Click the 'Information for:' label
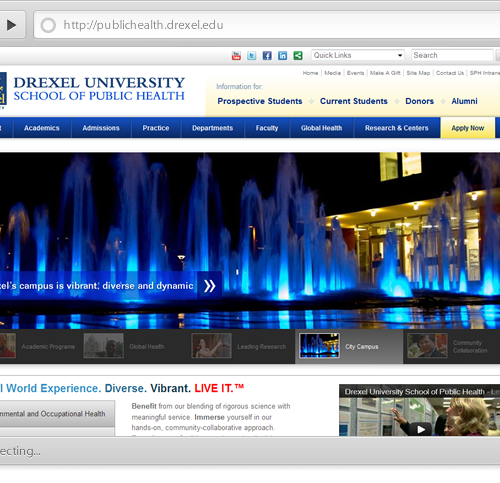This screenshot has height=483, width=500. pos(240,87)
